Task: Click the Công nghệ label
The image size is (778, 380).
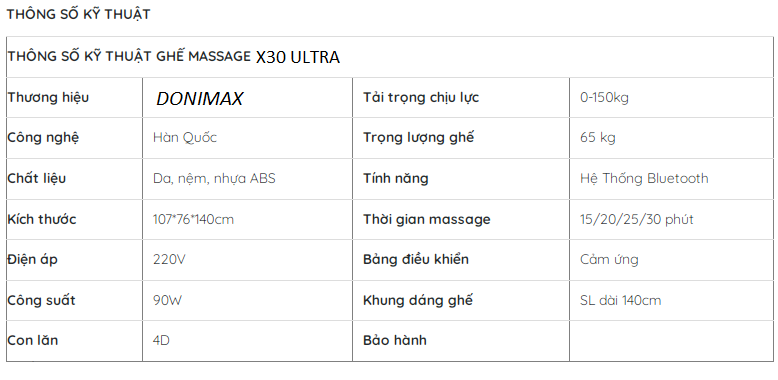Action: click(43, 138)
